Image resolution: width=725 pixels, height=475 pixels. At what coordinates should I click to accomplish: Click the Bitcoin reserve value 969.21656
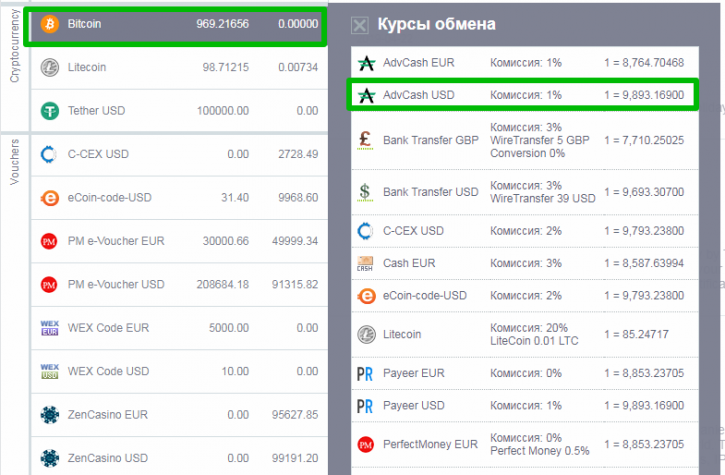[222, 24]
